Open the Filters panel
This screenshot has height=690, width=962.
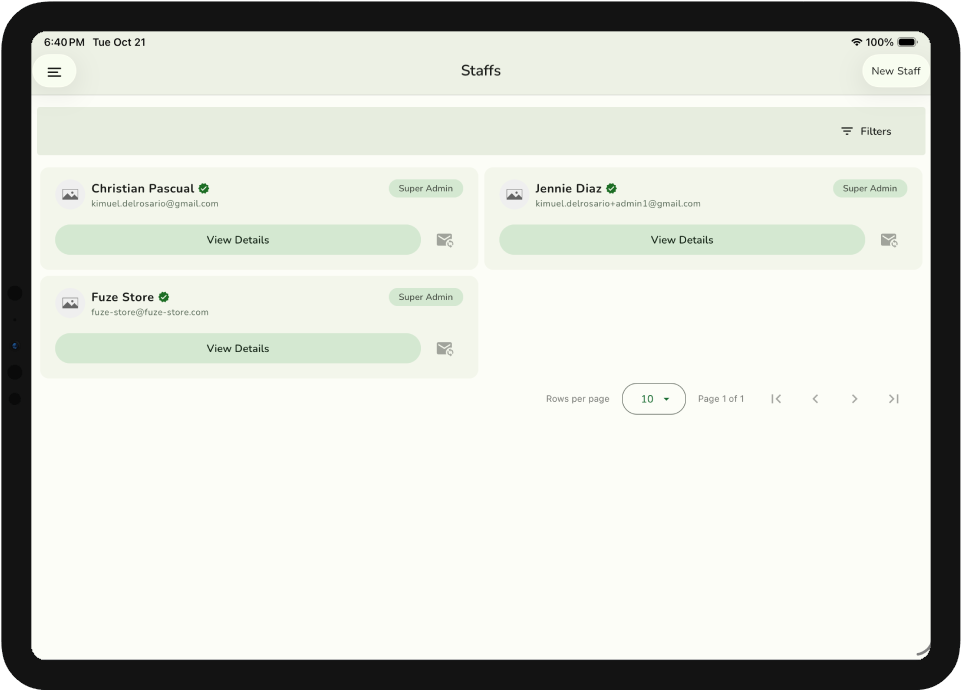[x=866, y=131]
